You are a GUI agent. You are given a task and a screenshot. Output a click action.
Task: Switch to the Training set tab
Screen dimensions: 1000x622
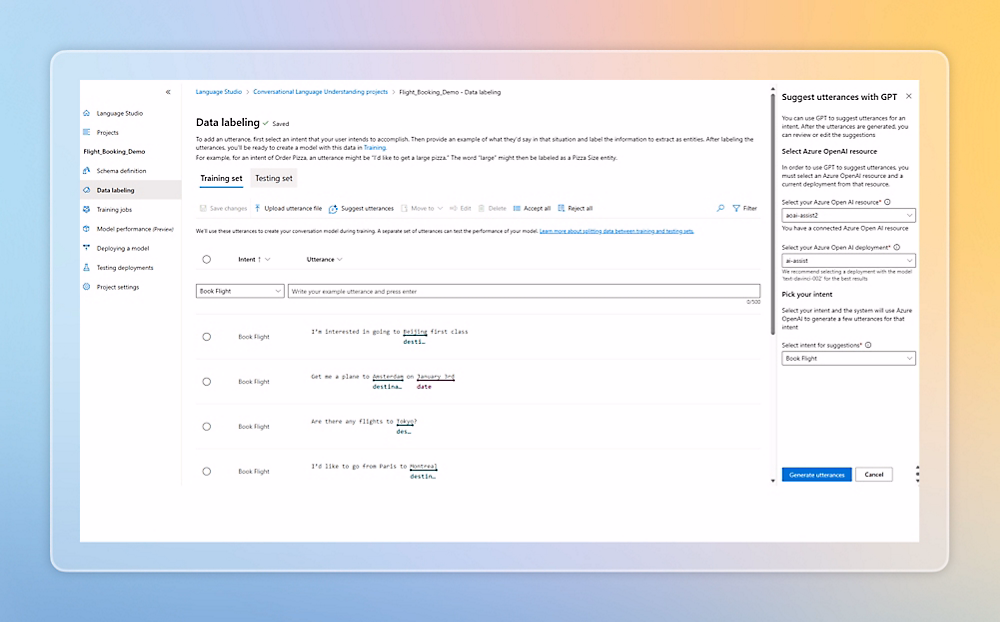tap(221, 179)
